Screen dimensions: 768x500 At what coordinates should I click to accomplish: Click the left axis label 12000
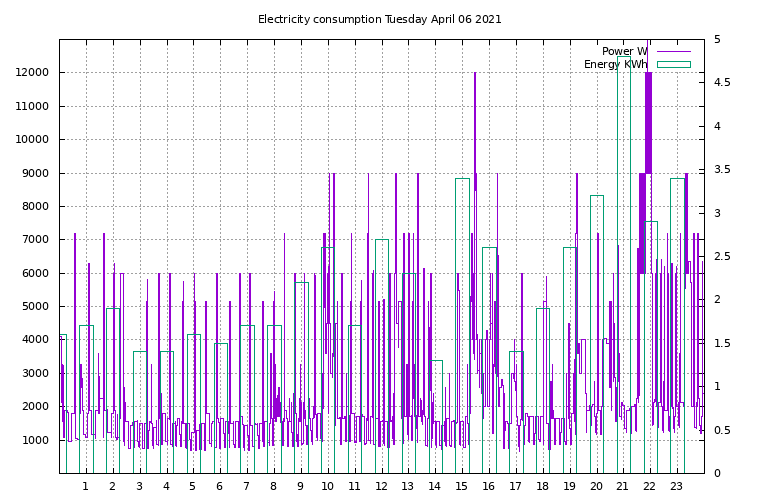[32, 72]
